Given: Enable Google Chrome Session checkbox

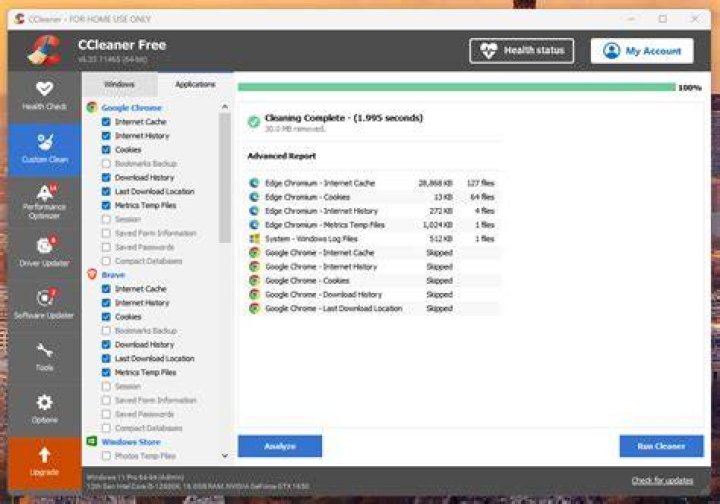Looking at the screenshot, I should (106, 219).
